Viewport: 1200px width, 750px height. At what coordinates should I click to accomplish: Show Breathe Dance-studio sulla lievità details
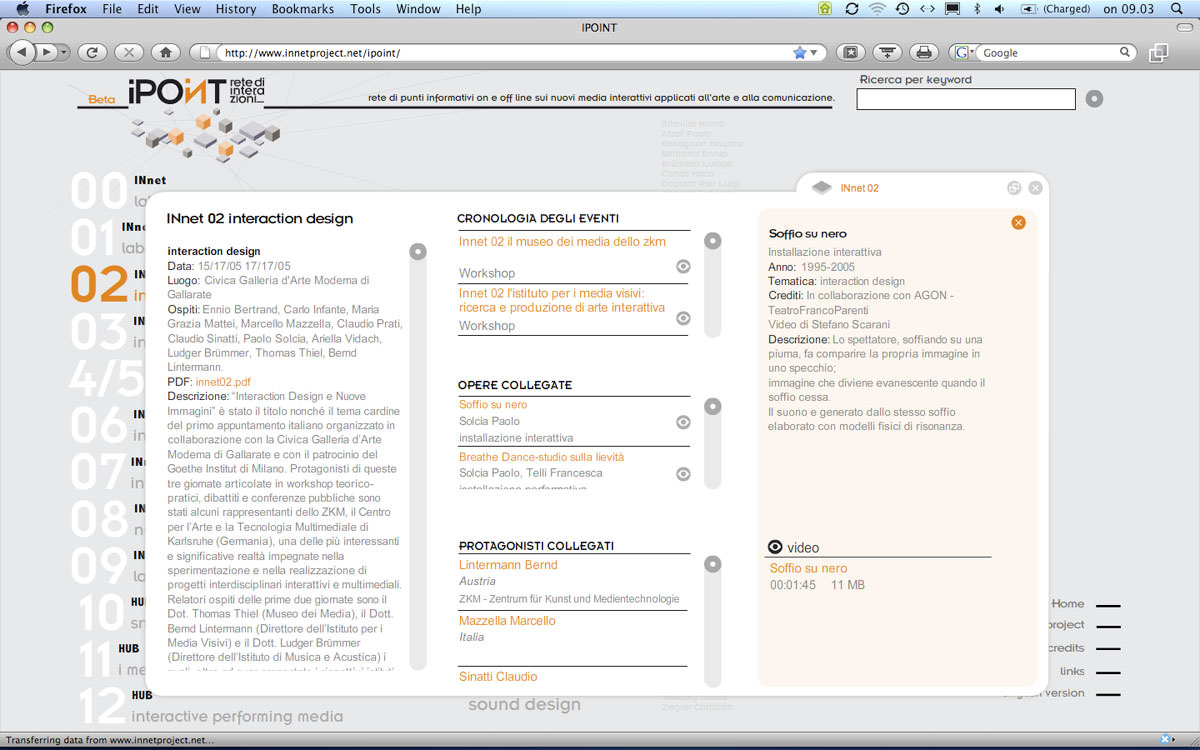683,474
